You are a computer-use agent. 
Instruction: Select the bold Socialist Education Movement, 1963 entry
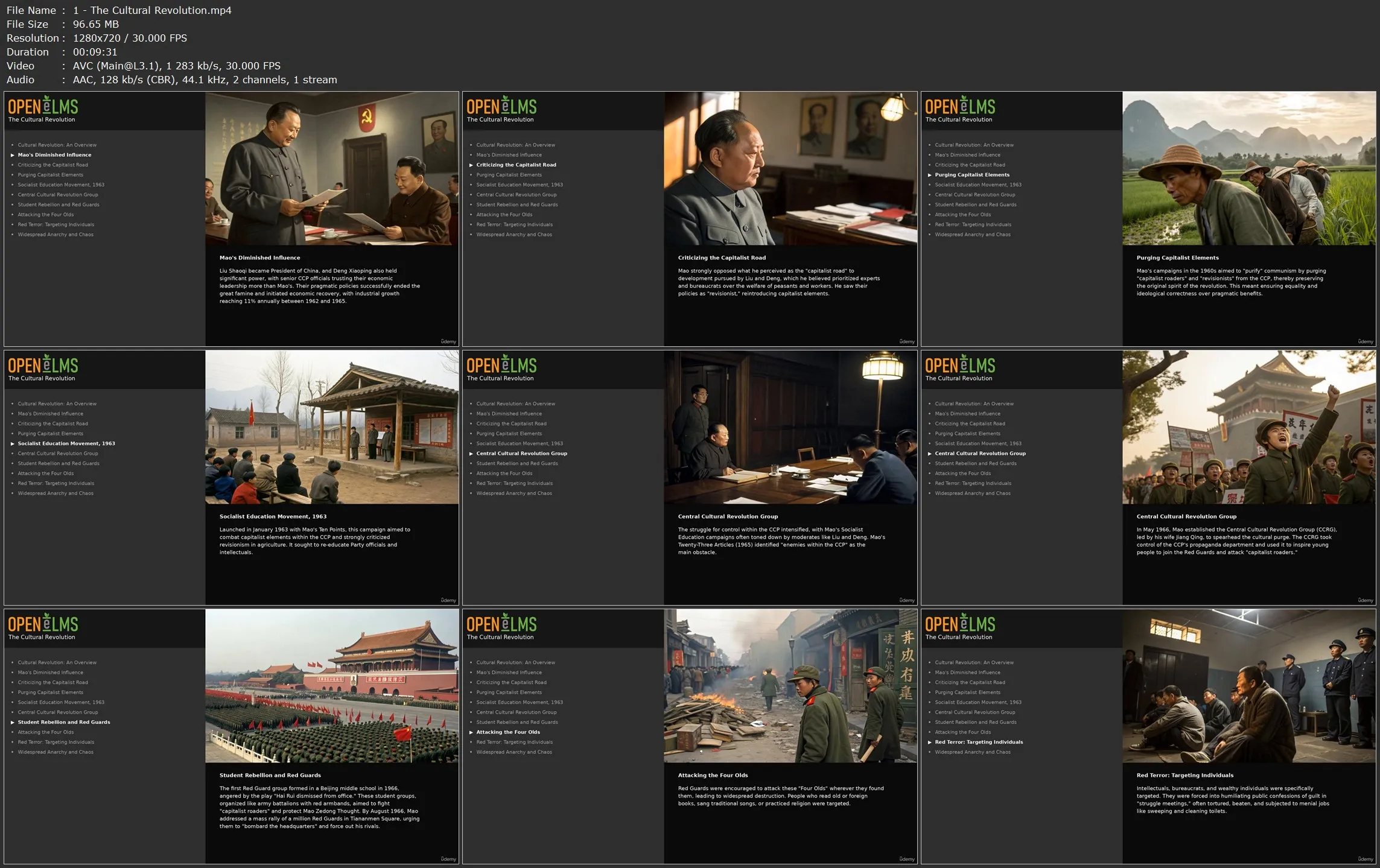[66, 443]
